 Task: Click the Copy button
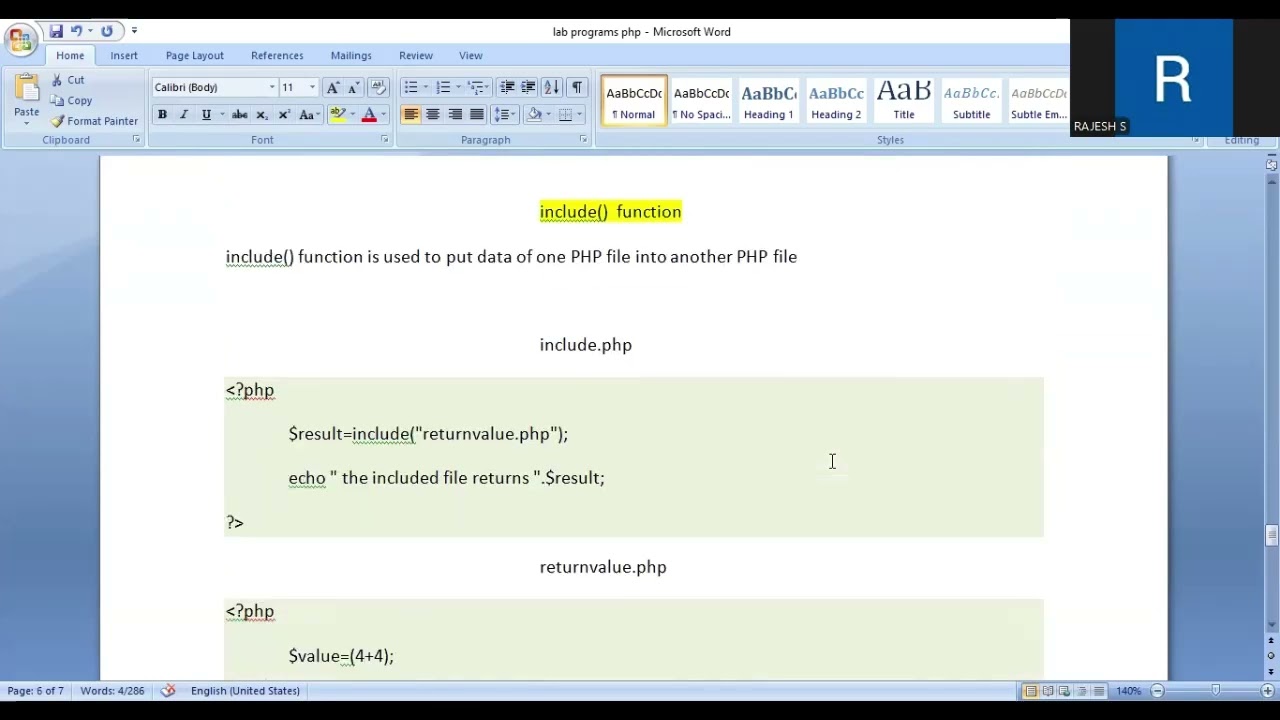tap(71, 100)
